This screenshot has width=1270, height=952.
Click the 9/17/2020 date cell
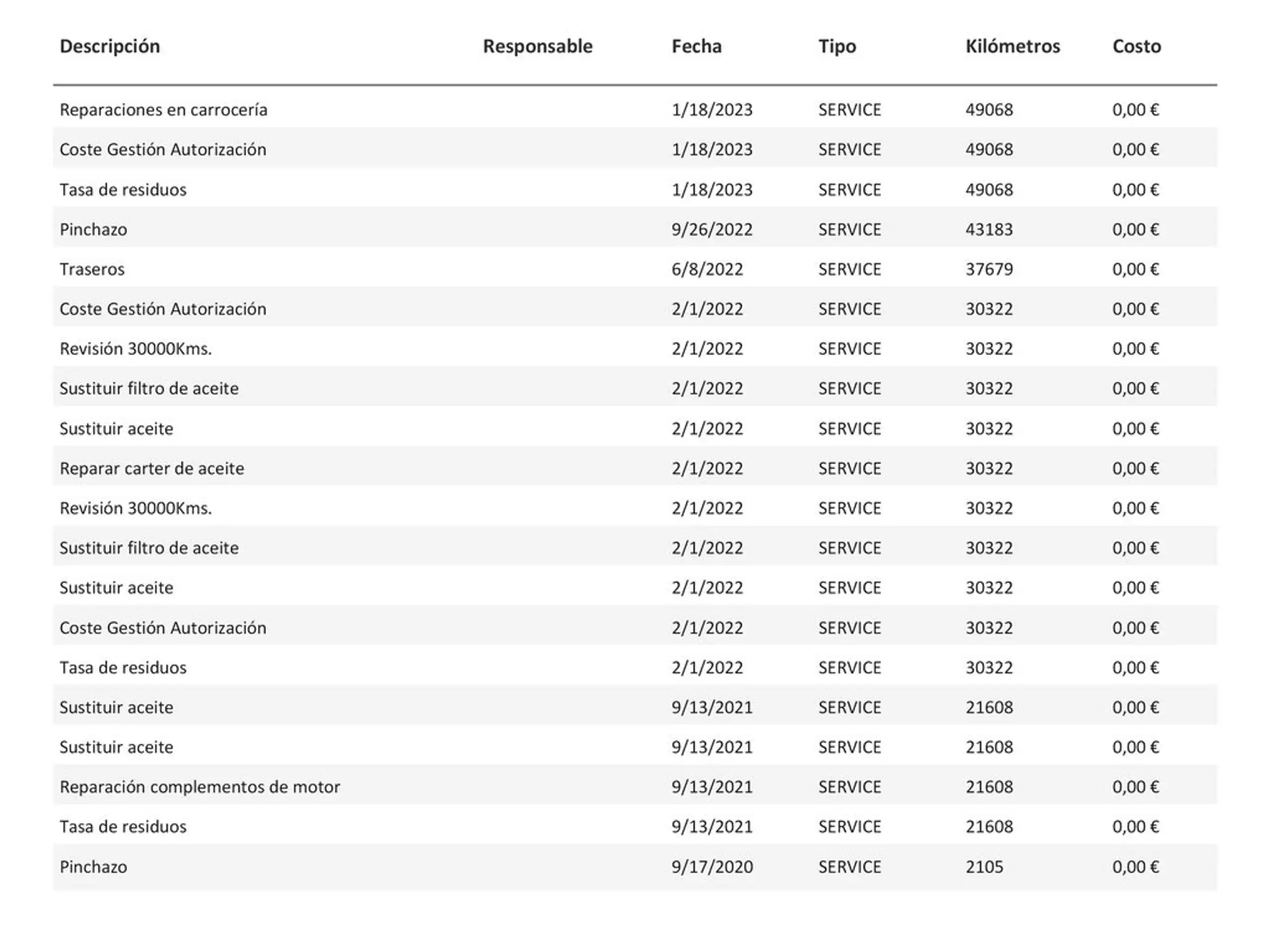pyautogui.click(x=712, y=867)
